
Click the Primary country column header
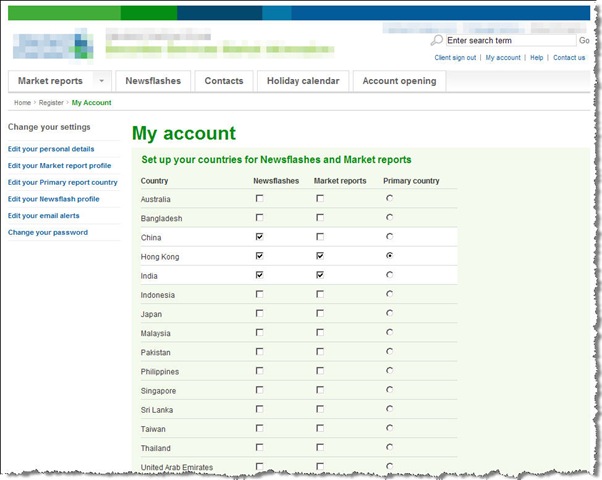click(x=411, y=181)
